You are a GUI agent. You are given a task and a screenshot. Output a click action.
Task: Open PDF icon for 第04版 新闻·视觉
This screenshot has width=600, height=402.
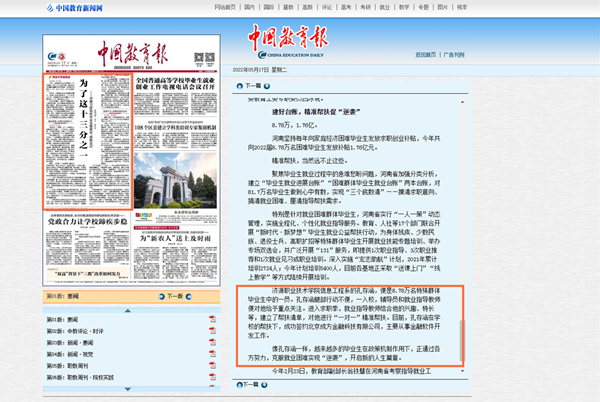pyautogui.click(x=212, y=354)
